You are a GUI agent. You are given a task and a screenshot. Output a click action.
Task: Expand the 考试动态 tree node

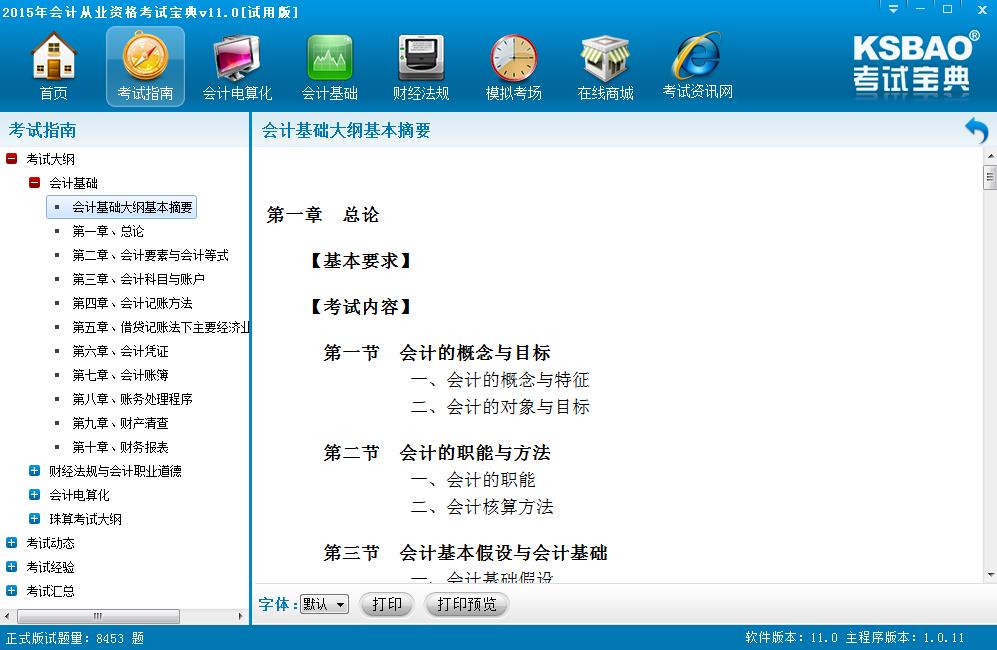pos(12,543)
